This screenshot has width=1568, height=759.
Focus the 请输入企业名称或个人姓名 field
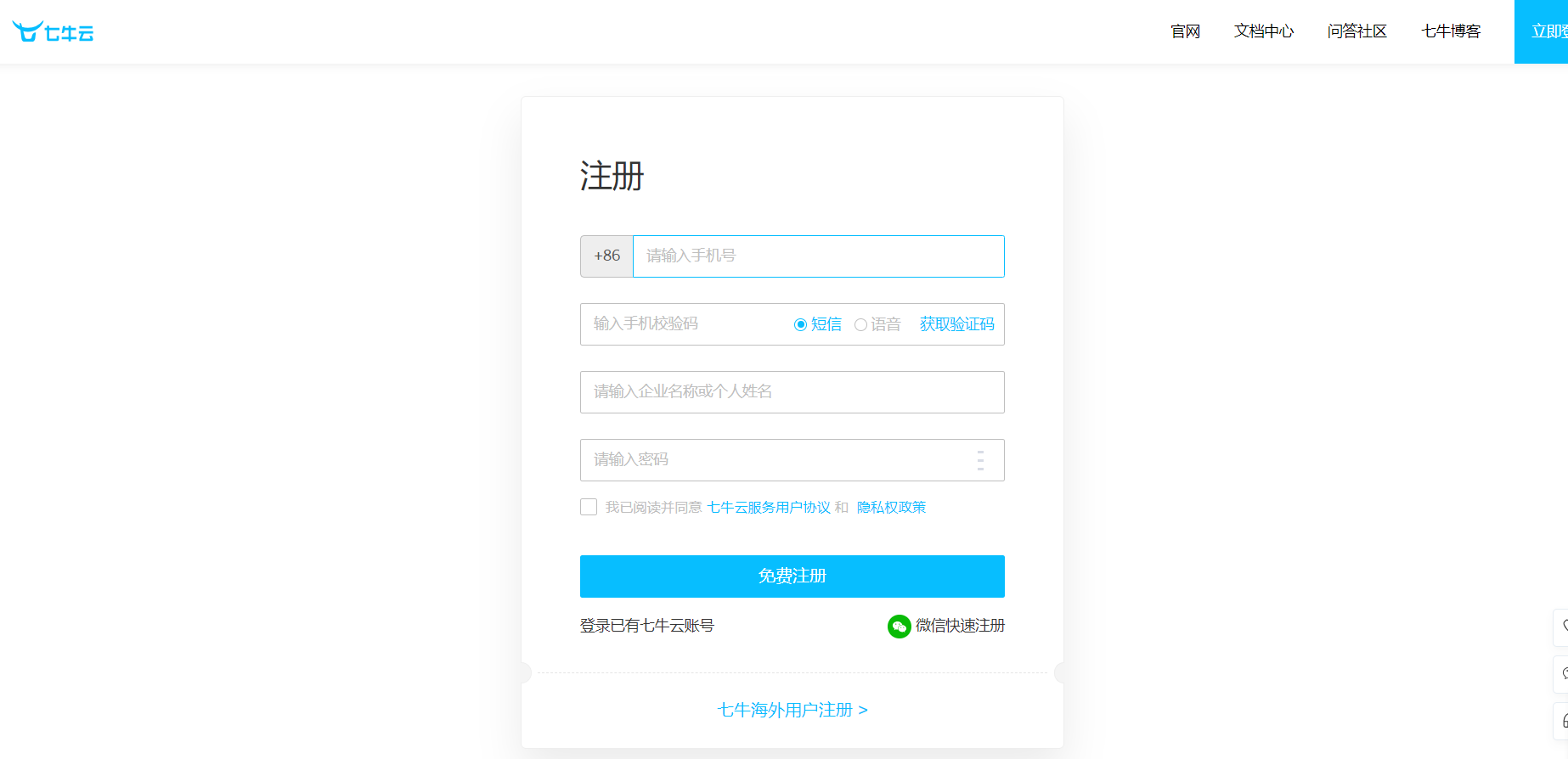(792, 392)
